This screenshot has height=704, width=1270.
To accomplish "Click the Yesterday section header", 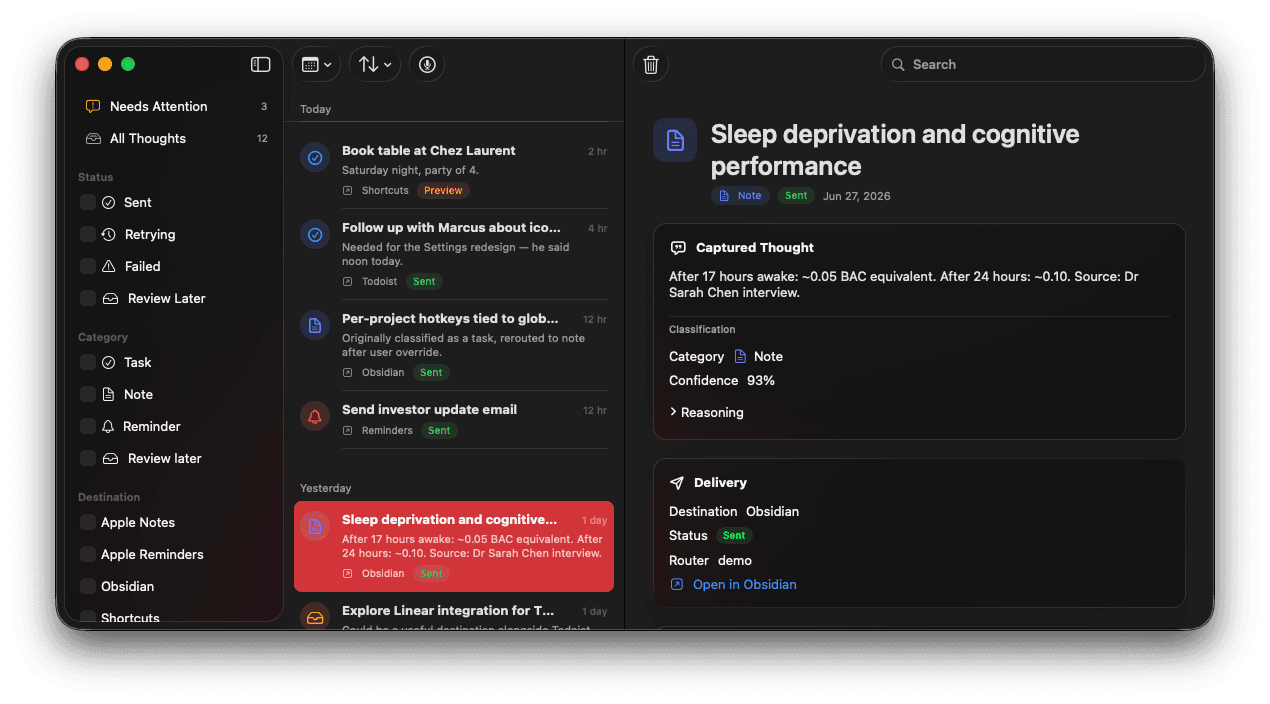I will (326, 488).
